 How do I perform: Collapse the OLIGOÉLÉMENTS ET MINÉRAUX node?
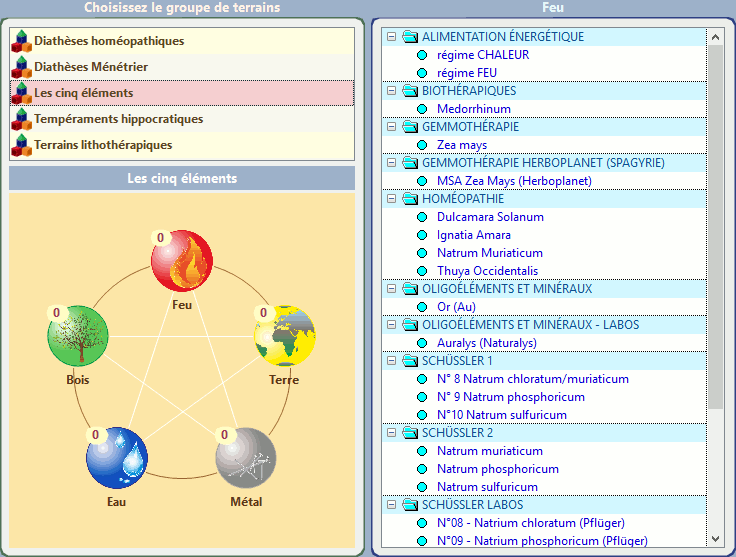click(391, 289)
